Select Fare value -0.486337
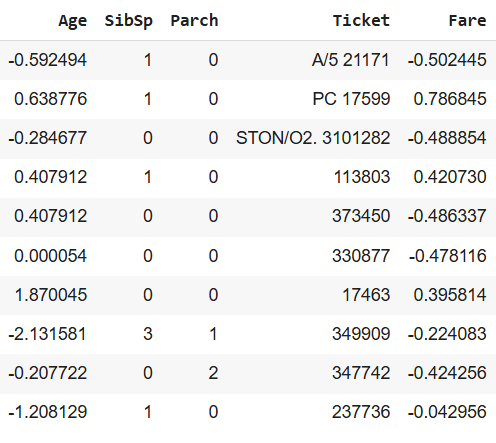This screenshot has width=496, height=443. point(447,216)
